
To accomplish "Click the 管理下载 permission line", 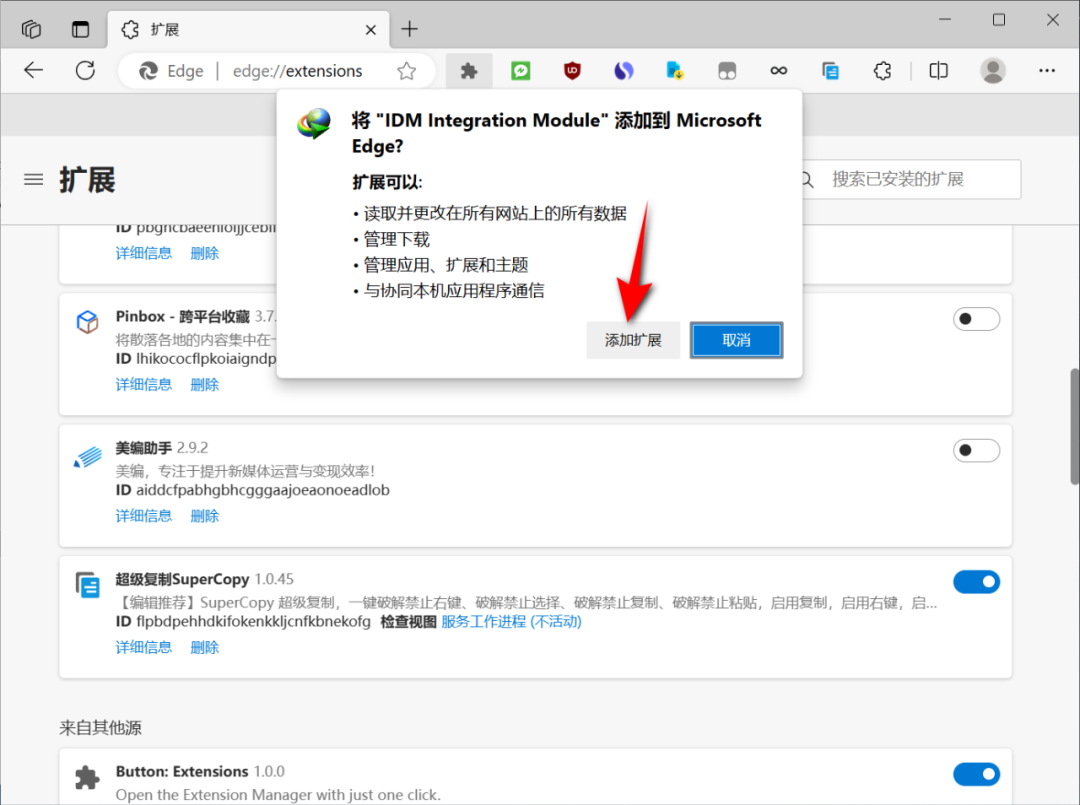I will [396, 240].
